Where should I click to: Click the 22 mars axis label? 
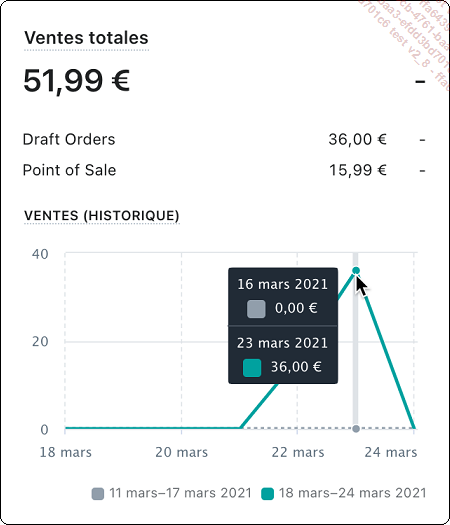coord(298,452)
